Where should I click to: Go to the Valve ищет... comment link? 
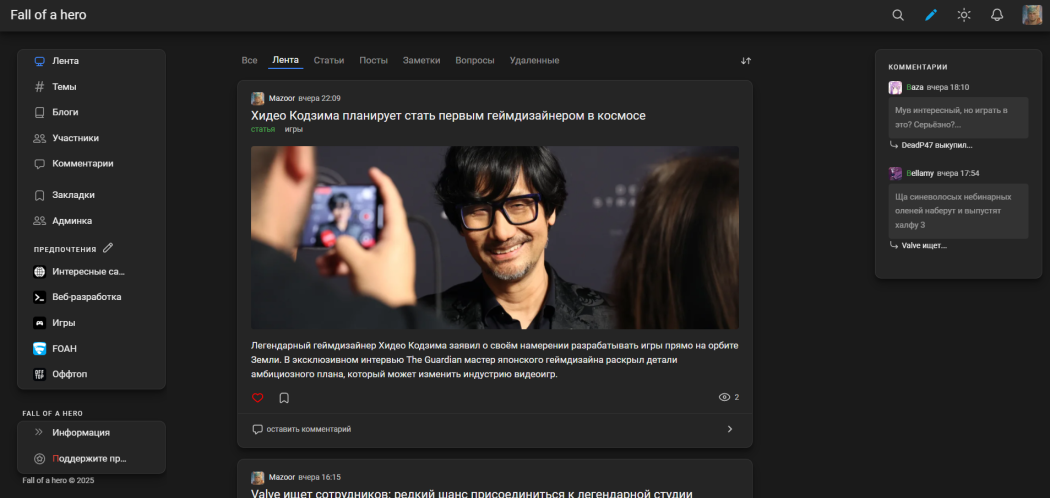pos(924,246)
